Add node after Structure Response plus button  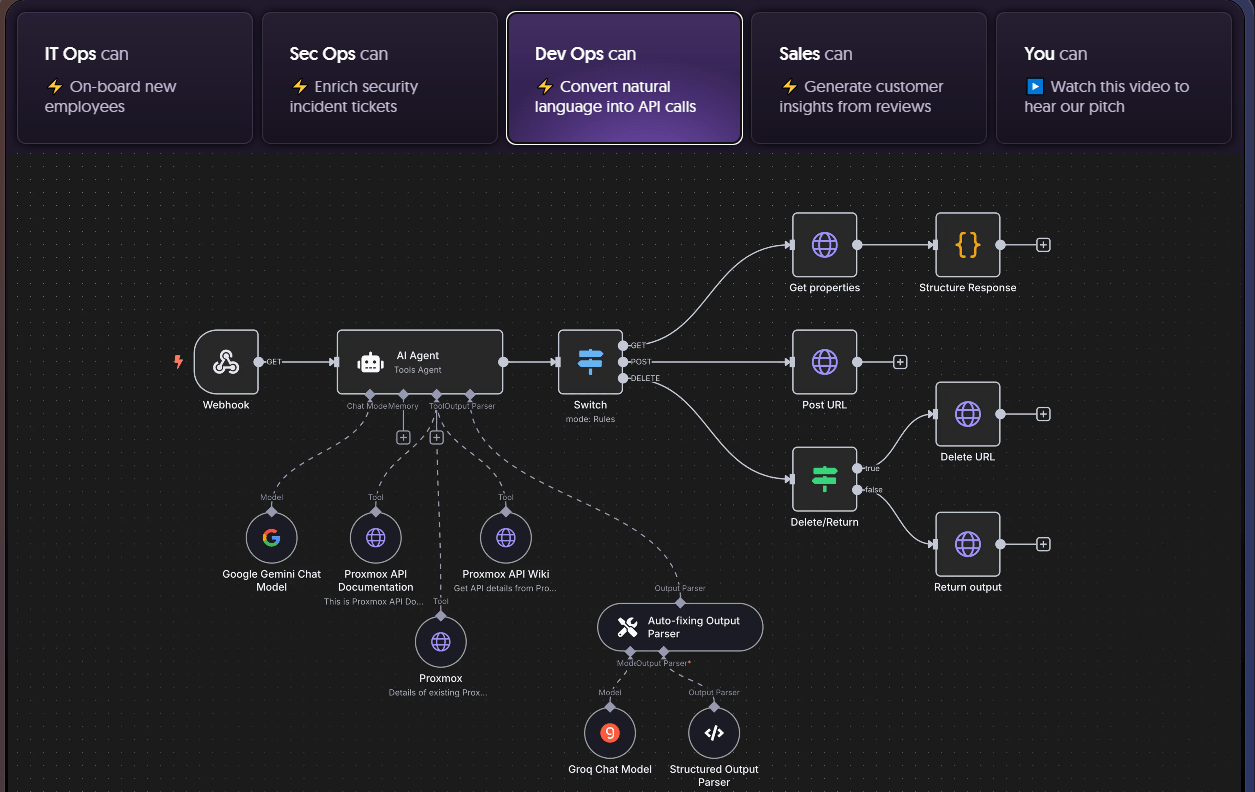1043,245
